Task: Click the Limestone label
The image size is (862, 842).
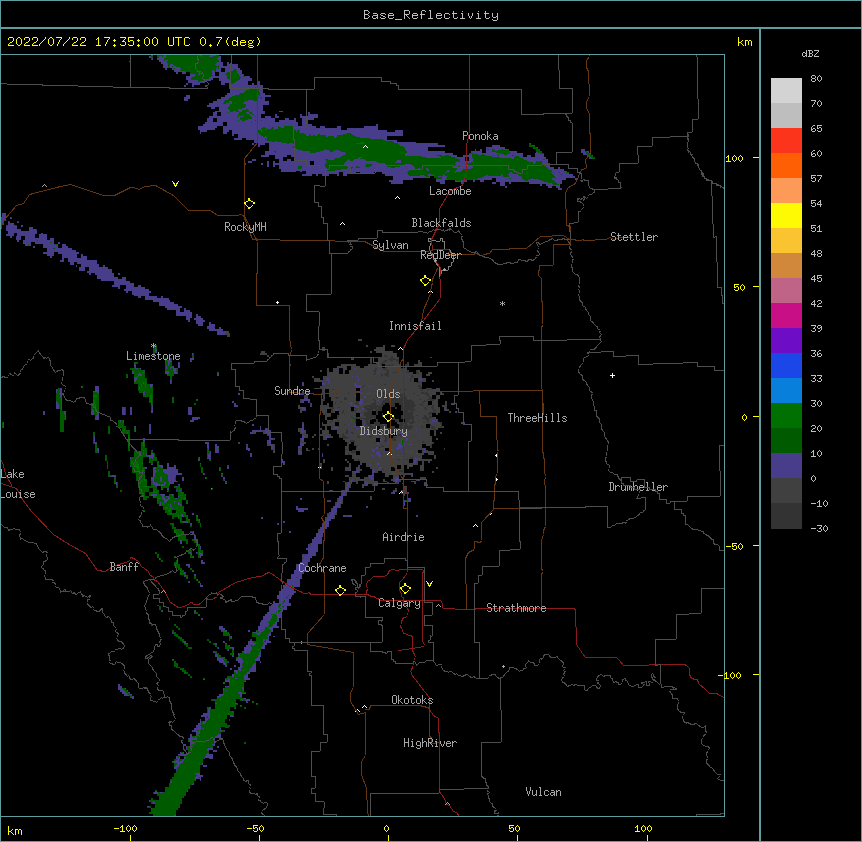Action: coord(153,356)
